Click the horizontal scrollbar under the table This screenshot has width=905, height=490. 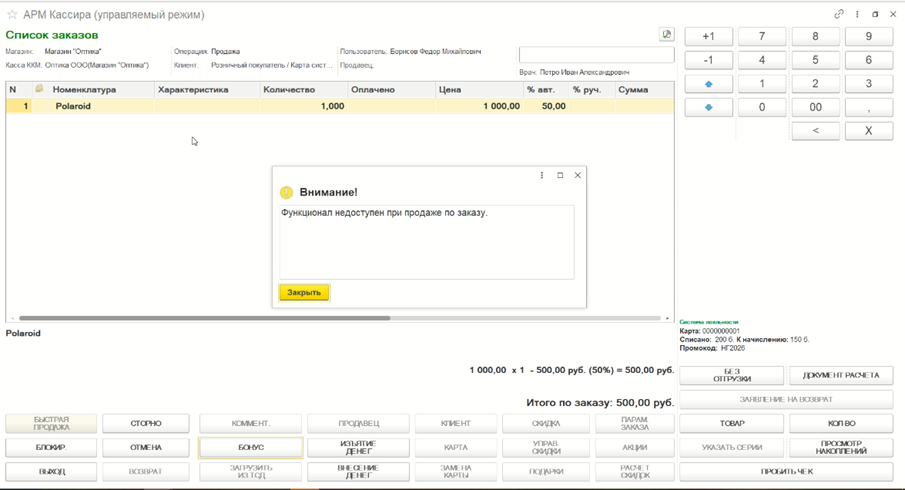coord(205,318)
